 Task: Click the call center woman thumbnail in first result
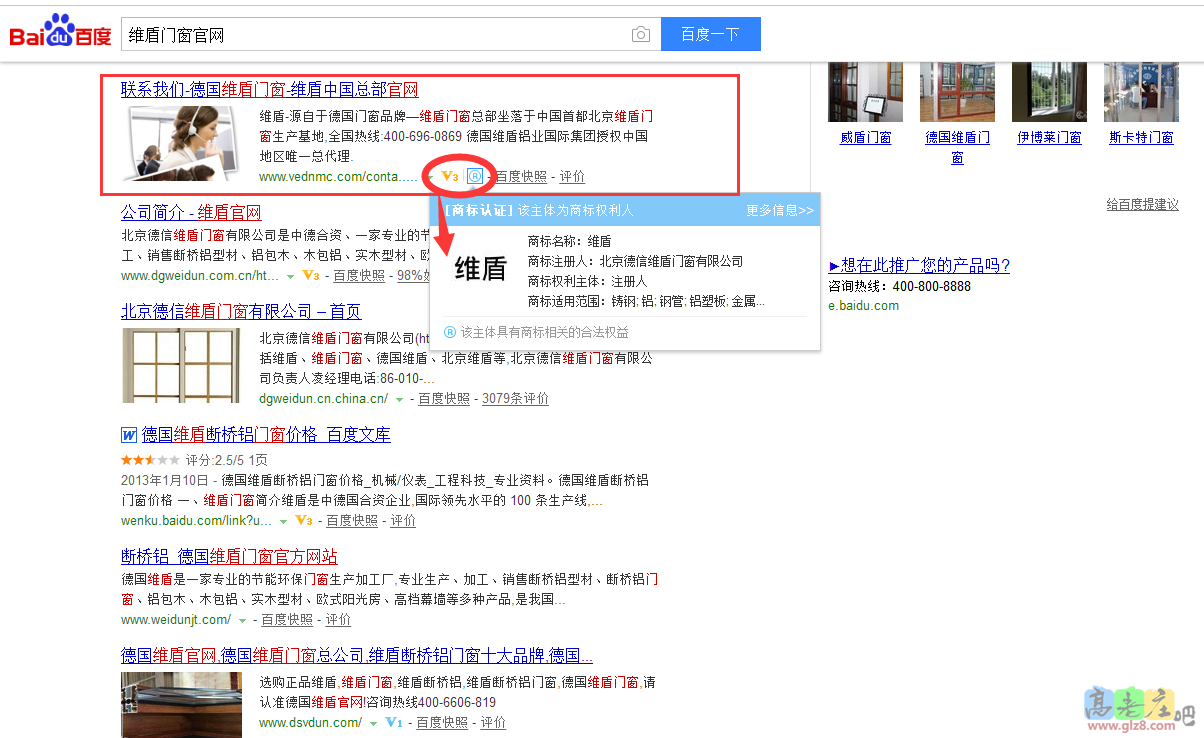point(180,142)
